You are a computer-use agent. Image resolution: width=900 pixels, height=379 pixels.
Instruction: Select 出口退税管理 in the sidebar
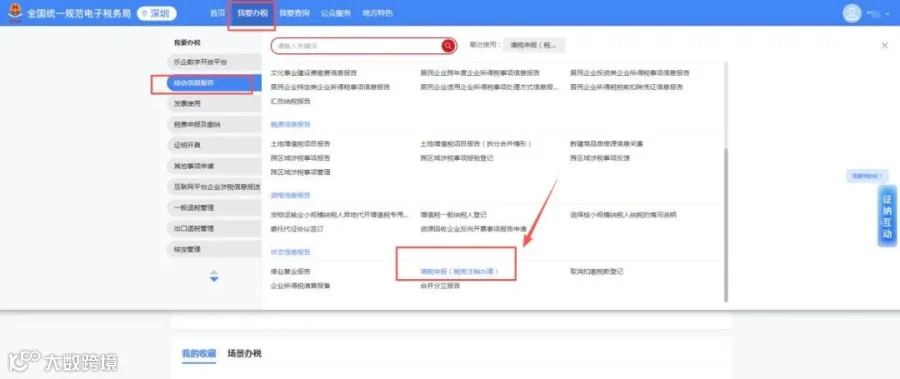click(214, 228)
